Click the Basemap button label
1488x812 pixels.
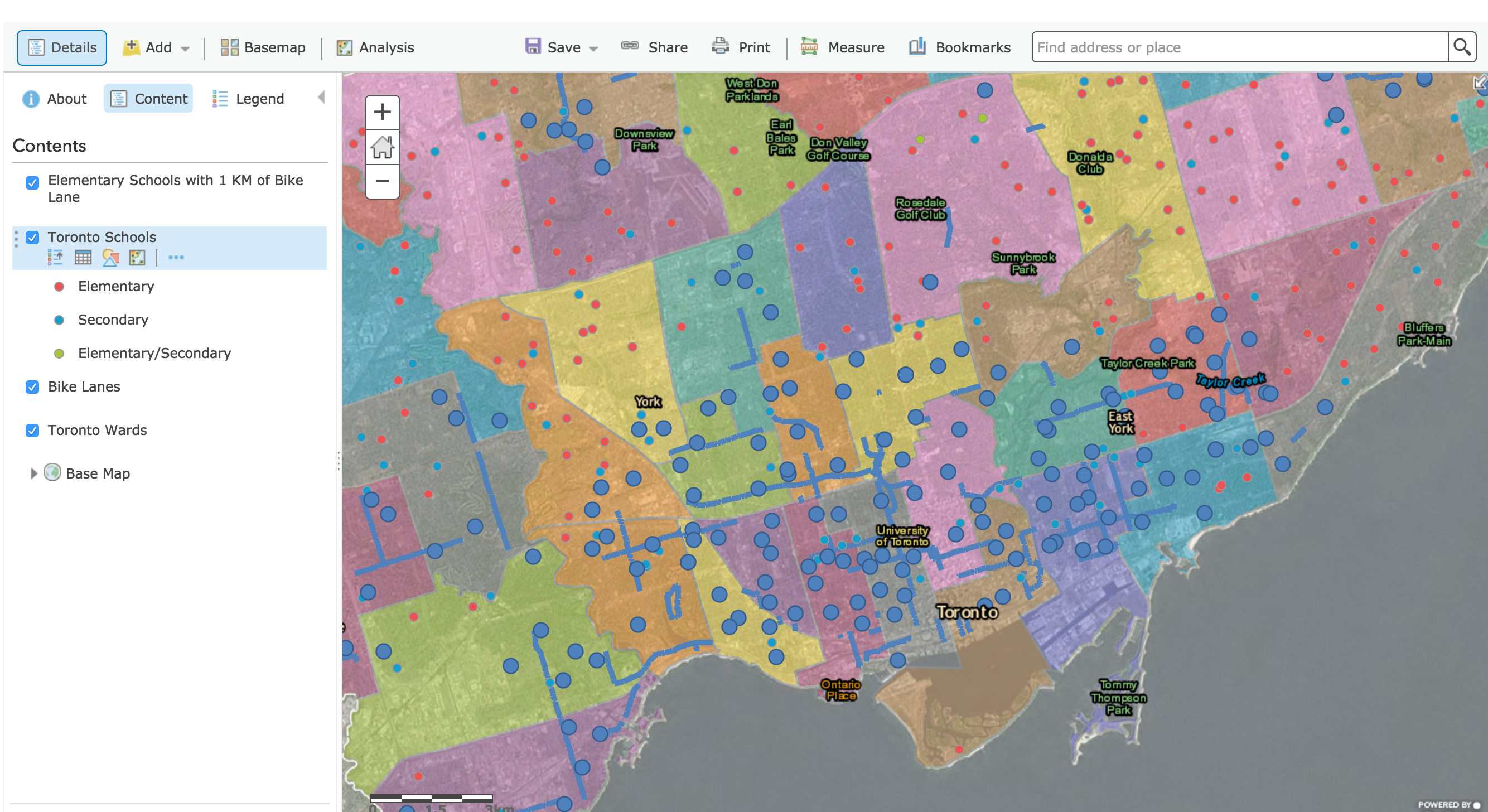274,47
